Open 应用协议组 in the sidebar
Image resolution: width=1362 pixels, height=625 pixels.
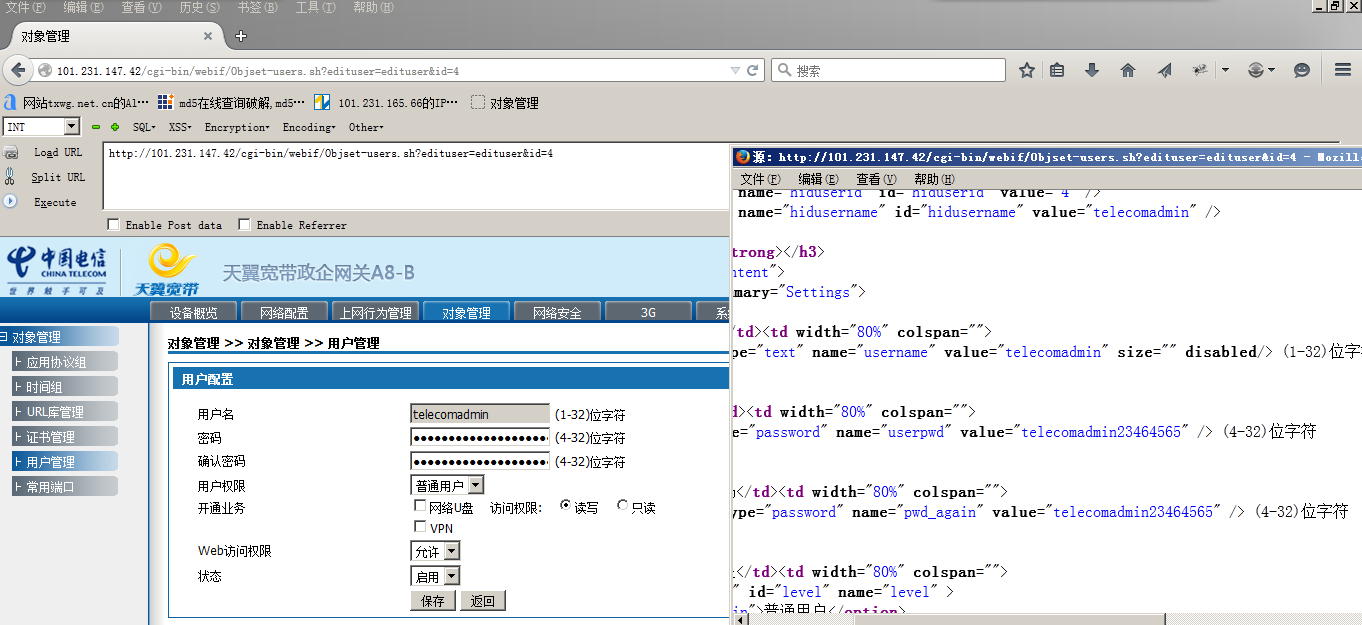pos(64,362)
